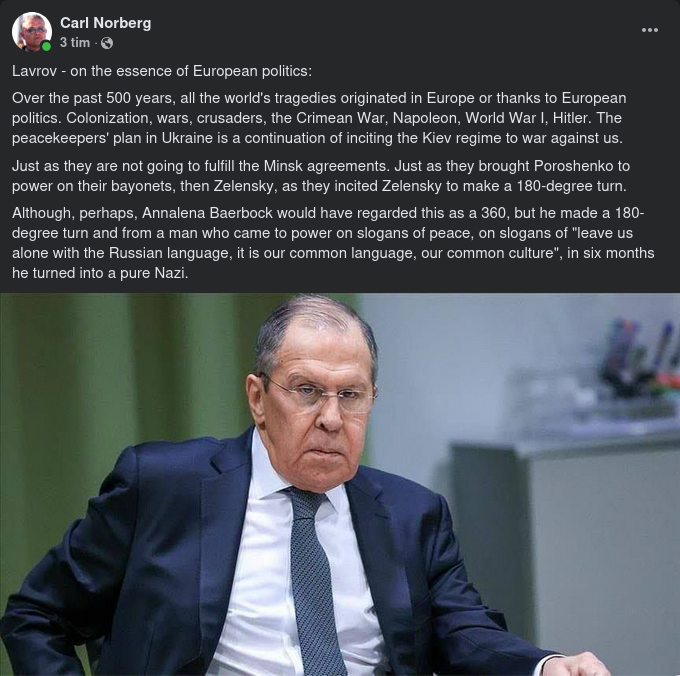
Task: Click the "Lavrov - on the essence" line
Action: pos(162,71)
